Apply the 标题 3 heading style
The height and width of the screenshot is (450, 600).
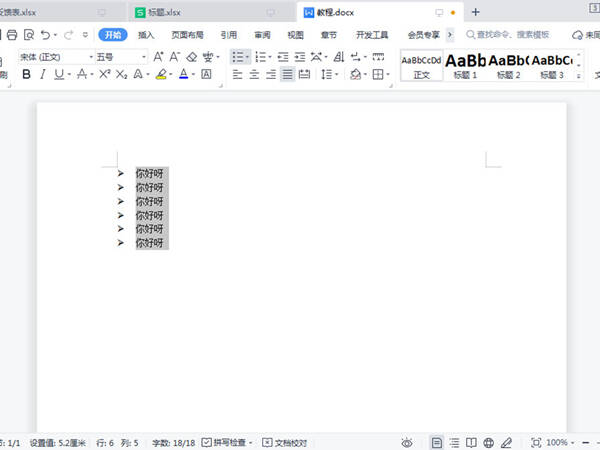tap(552, 66)
